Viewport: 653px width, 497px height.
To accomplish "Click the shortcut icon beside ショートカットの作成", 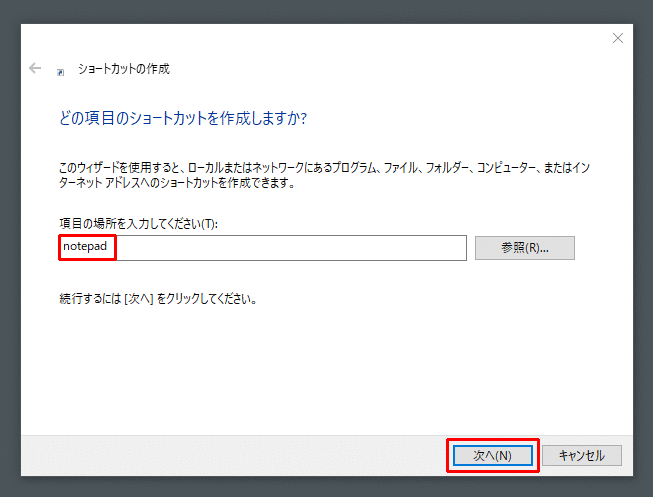I will coord(62,71).
